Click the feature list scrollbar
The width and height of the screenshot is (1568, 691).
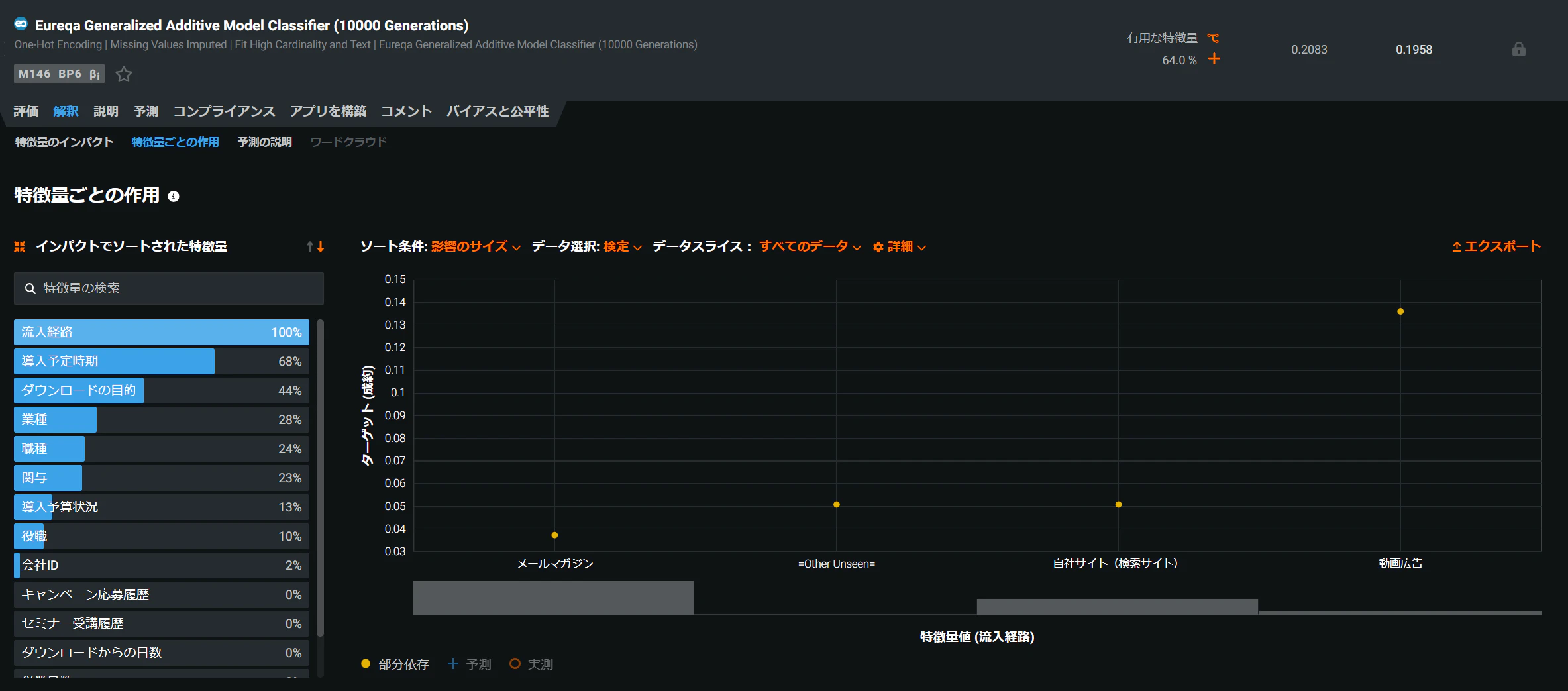point(321,478)
